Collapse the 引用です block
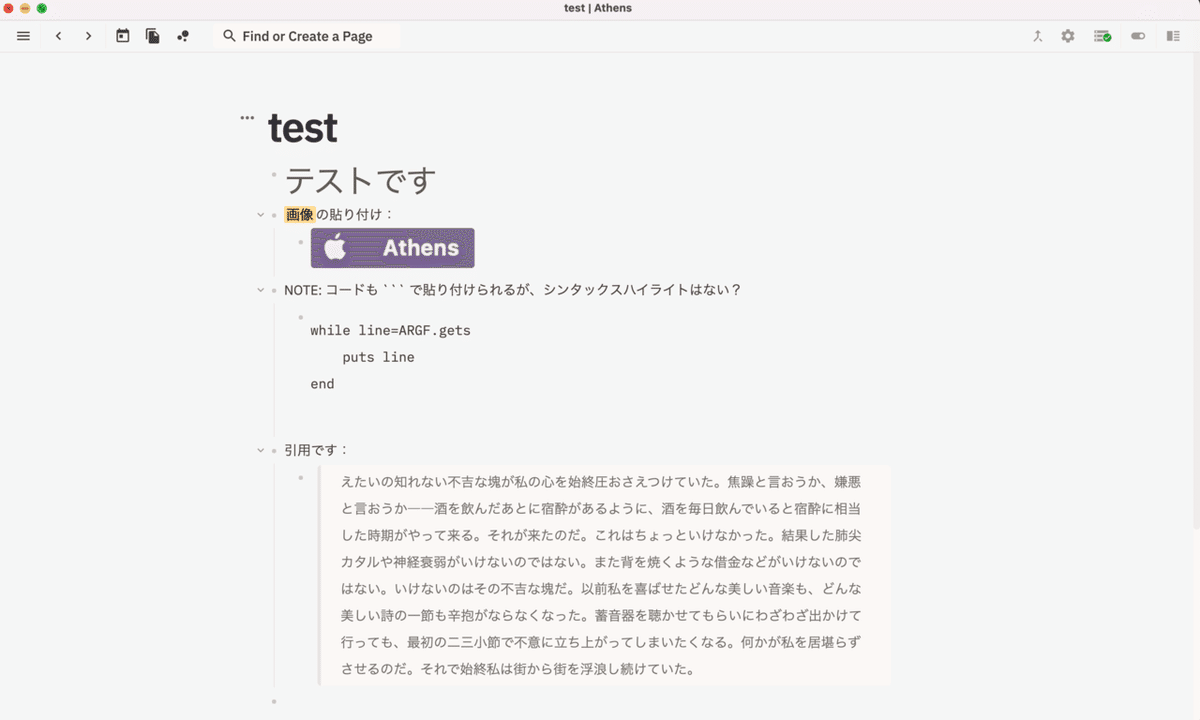1200x720 pixels. 260,449
